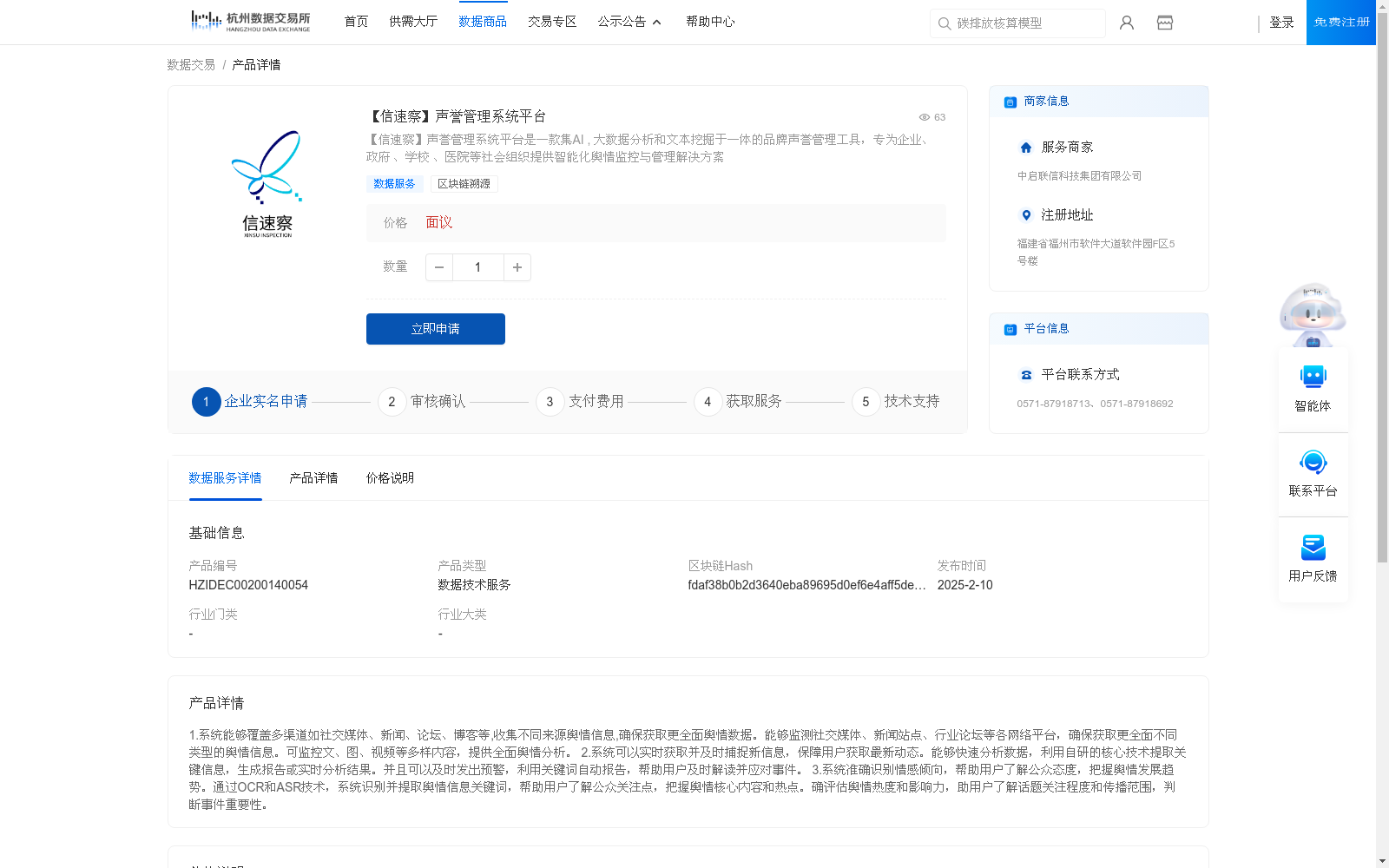This screenshot has height=868, width=1389.
Task: Expand the 公示公告 dropdown menu
Action: 629,22
